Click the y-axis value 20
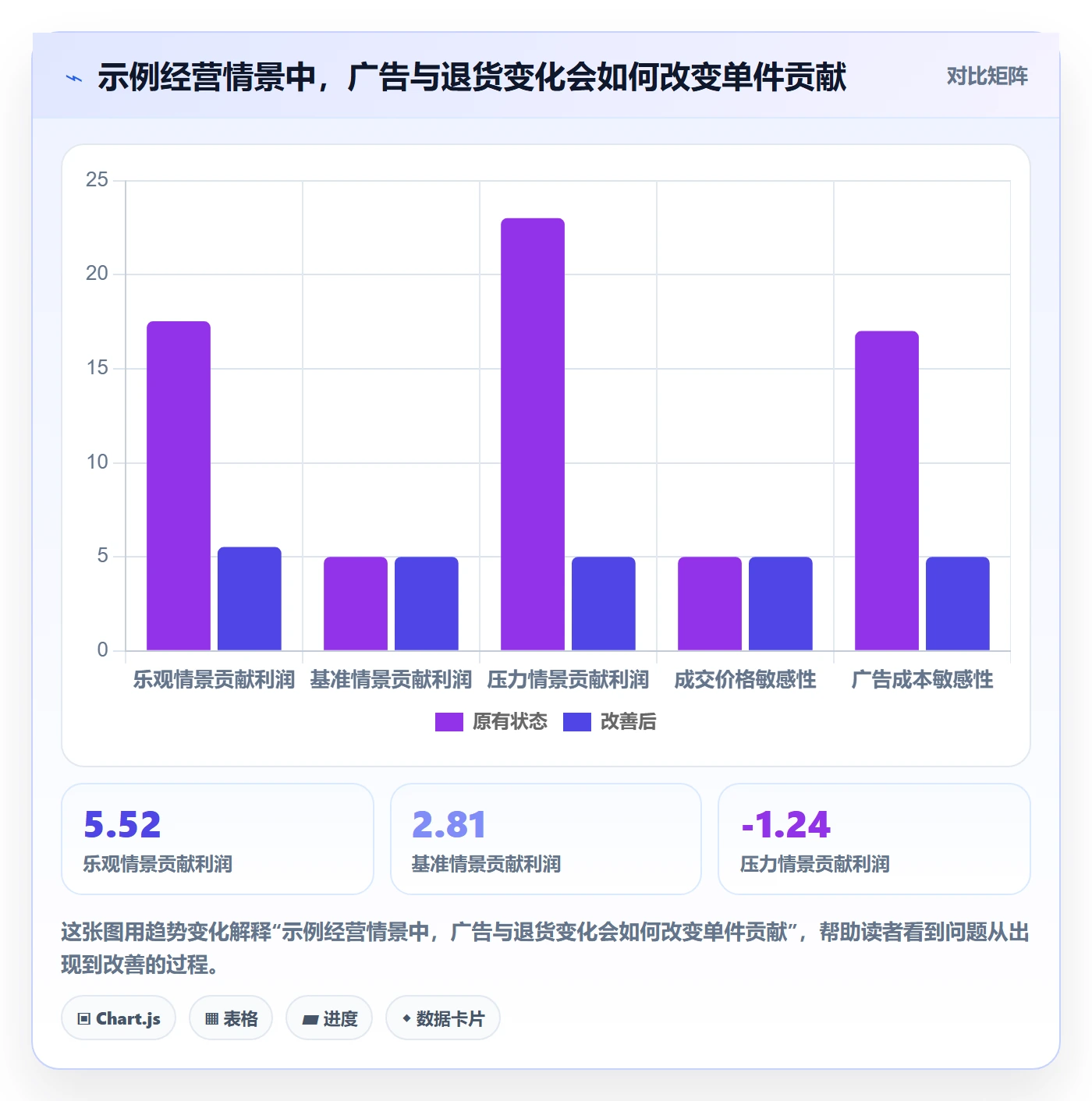 (x=97, y=274)
